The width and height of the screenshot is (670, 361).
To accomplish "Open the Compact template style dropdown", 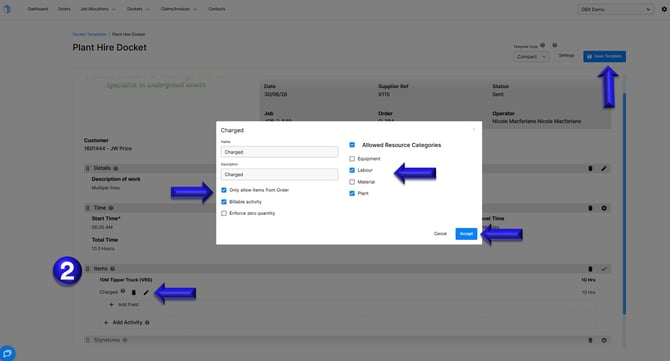I will [532, 57].
